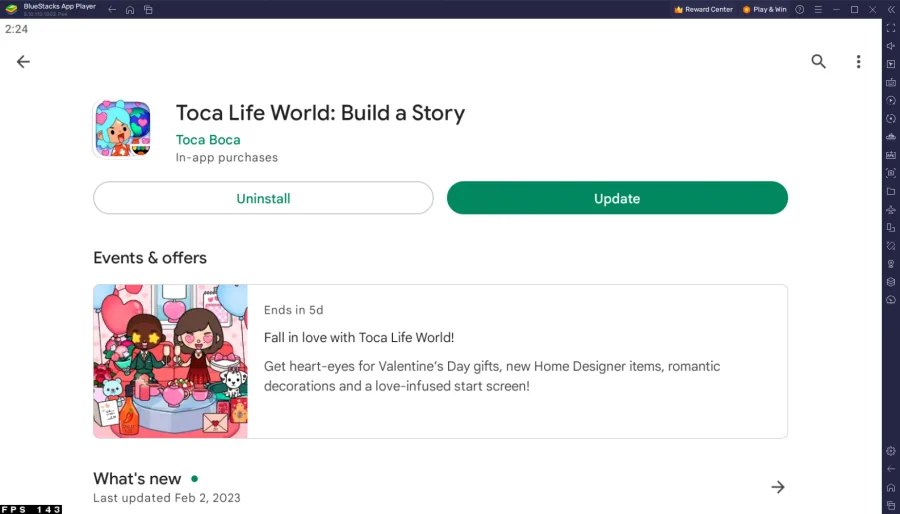Click the sidebar screenshot icon
Viewport: 900px width, 514px height.
pos(891,173)
